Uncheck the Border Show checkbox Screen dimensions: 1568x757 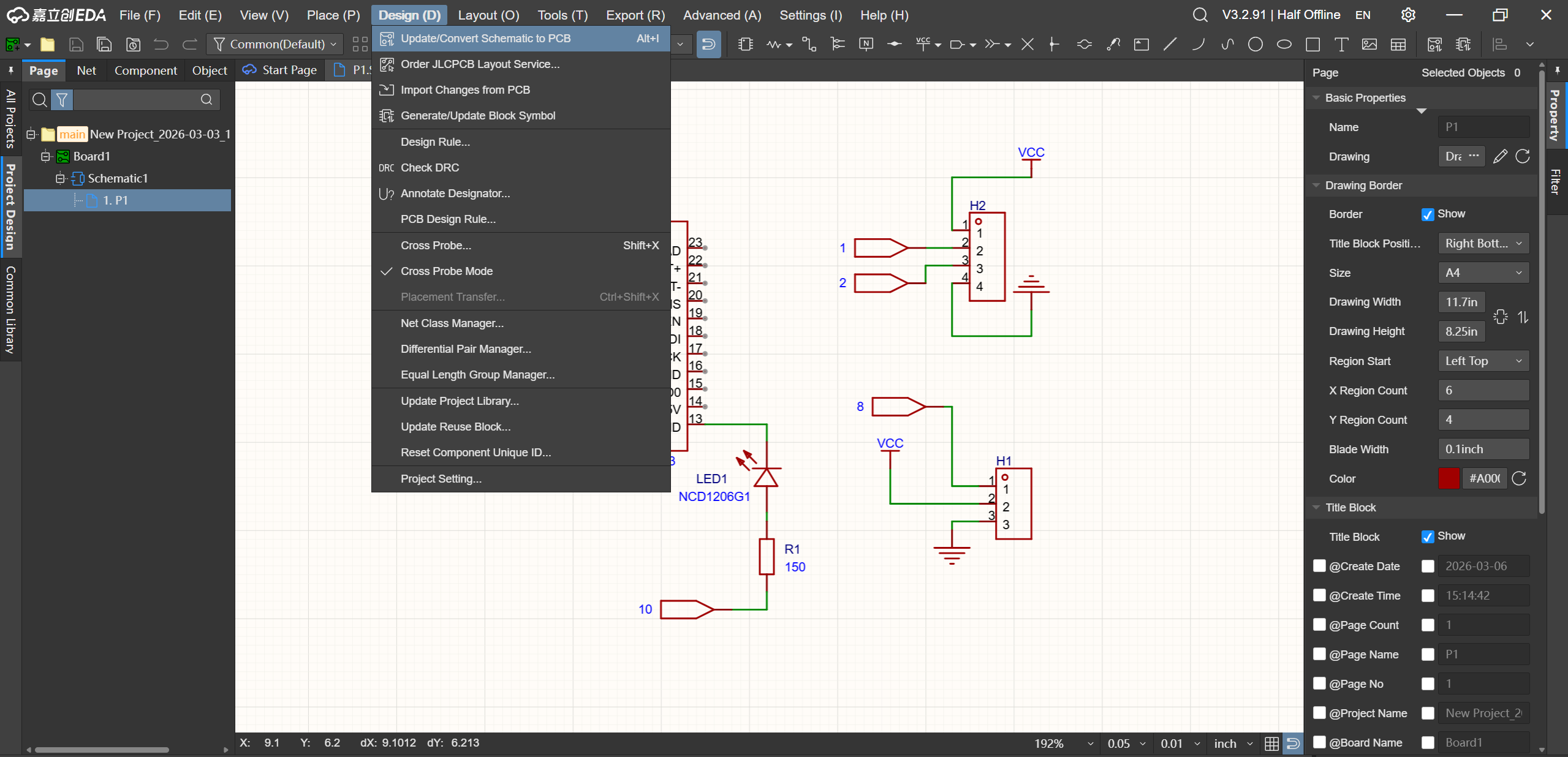[1427, 214]
